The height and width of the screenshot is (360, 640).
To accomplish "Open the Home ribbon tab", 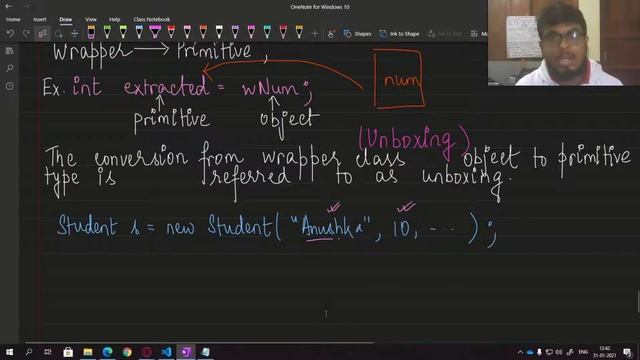I will pos(13,19).
